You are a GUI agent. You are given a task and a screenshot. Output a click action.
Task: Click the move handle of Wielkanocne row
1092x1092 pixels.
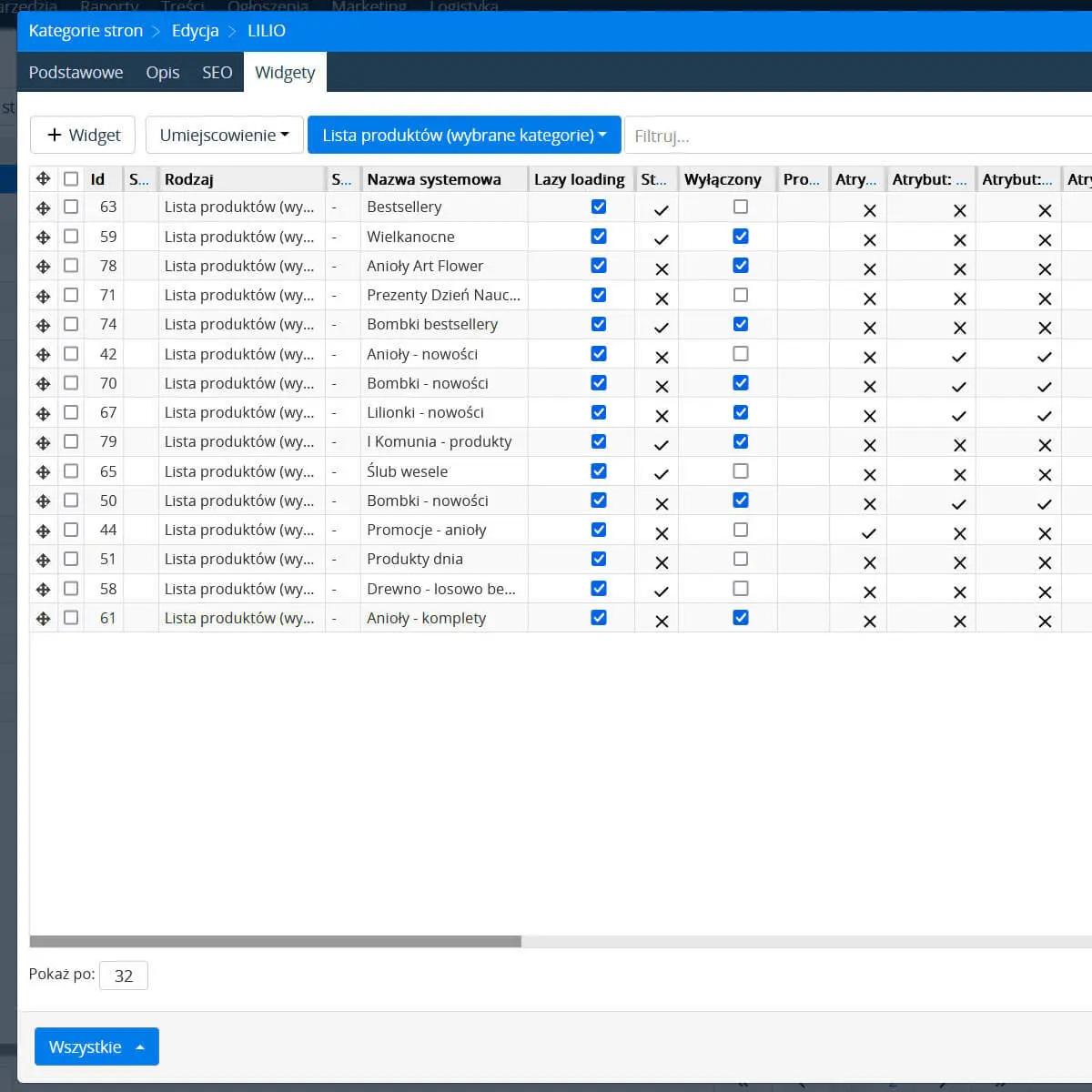point(43,238)
